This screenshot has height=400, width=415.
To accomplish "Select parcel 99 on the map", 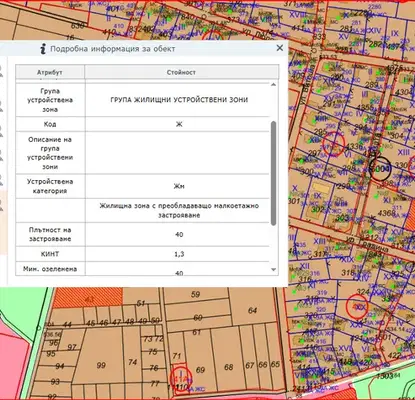I will click(x=101, y=365).
